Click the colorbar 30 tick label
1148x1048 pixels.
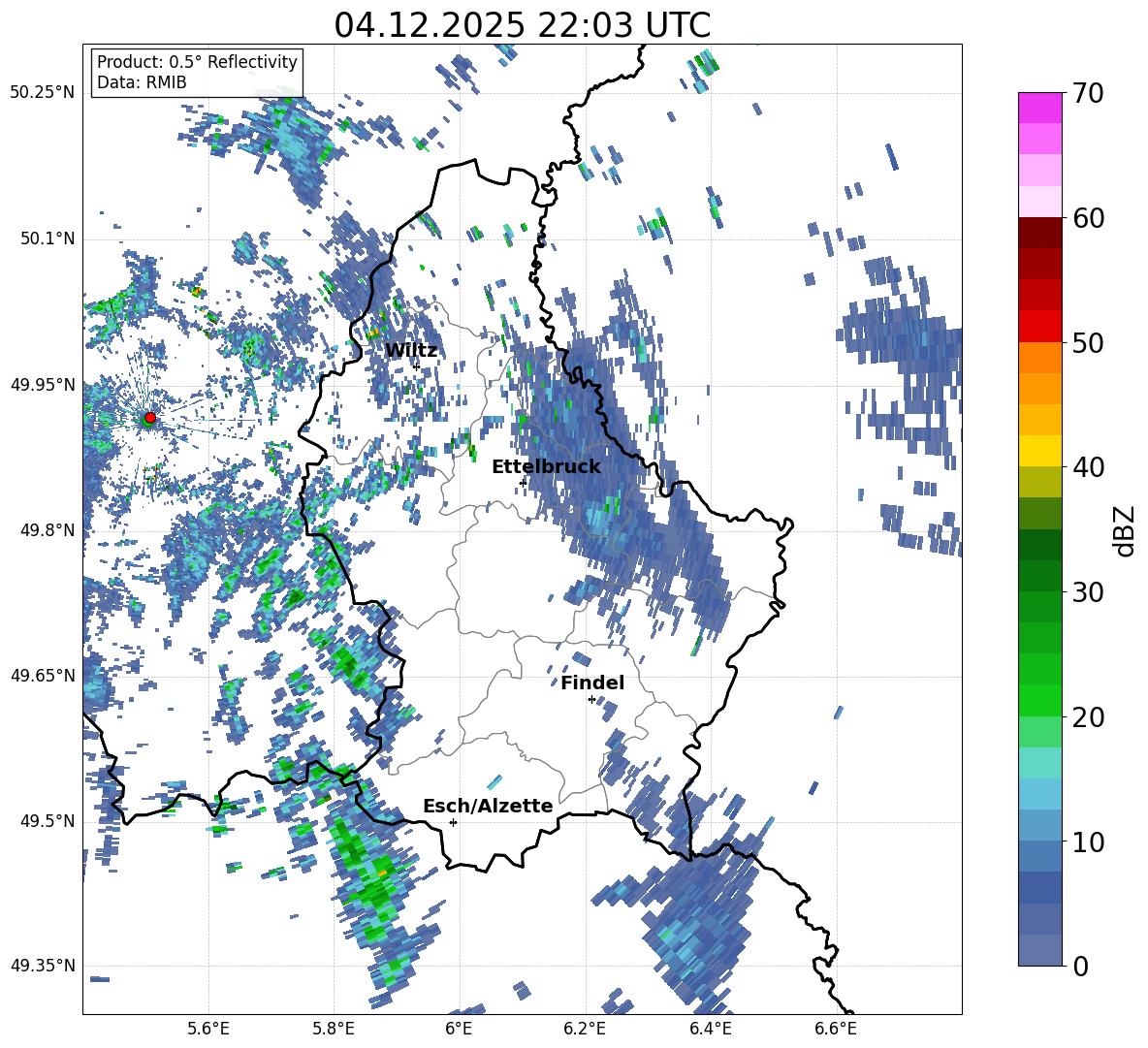click(1088, 592)
